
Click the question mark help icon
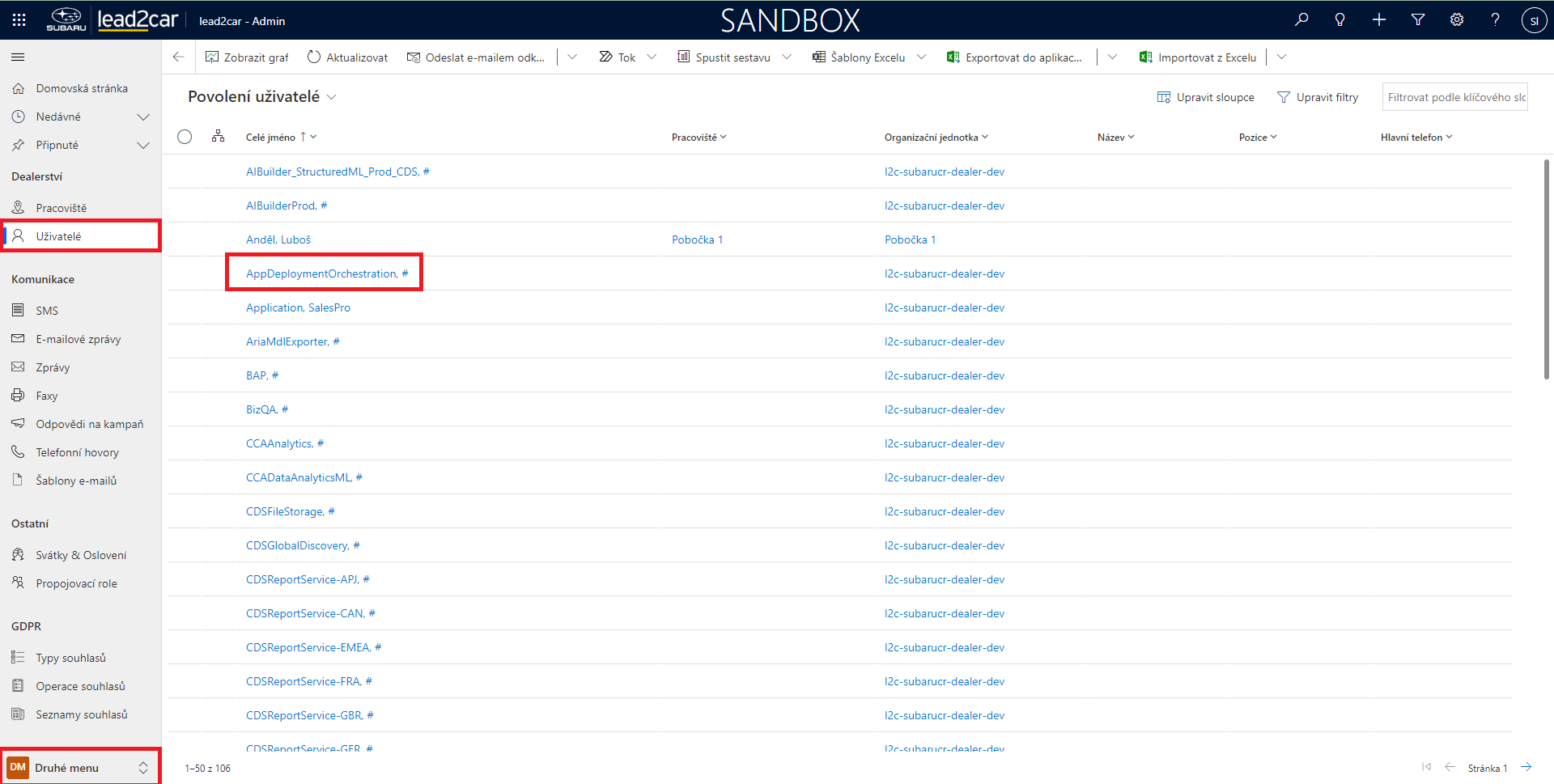[1495, 20]
